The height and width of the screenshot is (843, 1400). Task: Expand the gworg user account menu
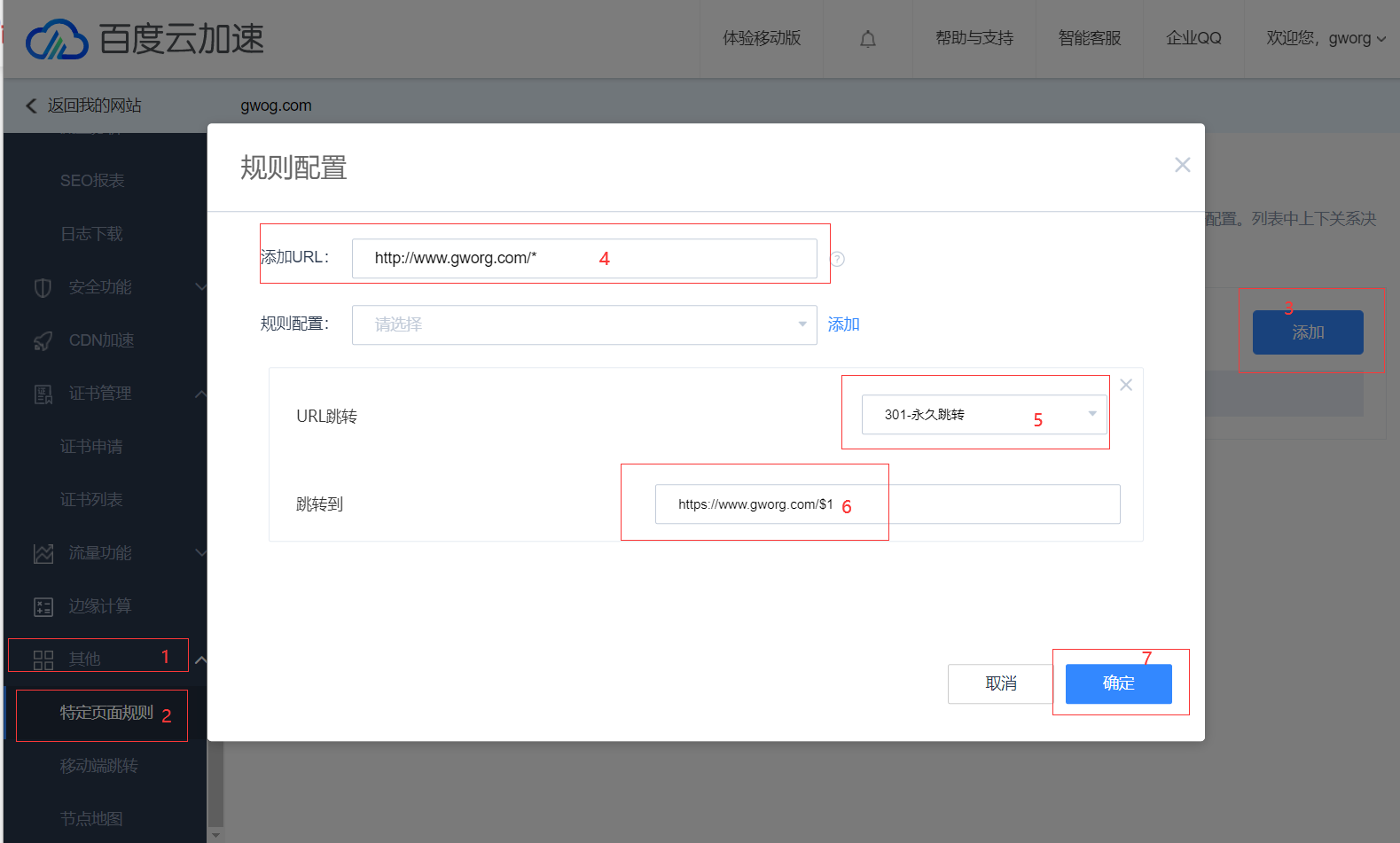(x=1326, y=39)
